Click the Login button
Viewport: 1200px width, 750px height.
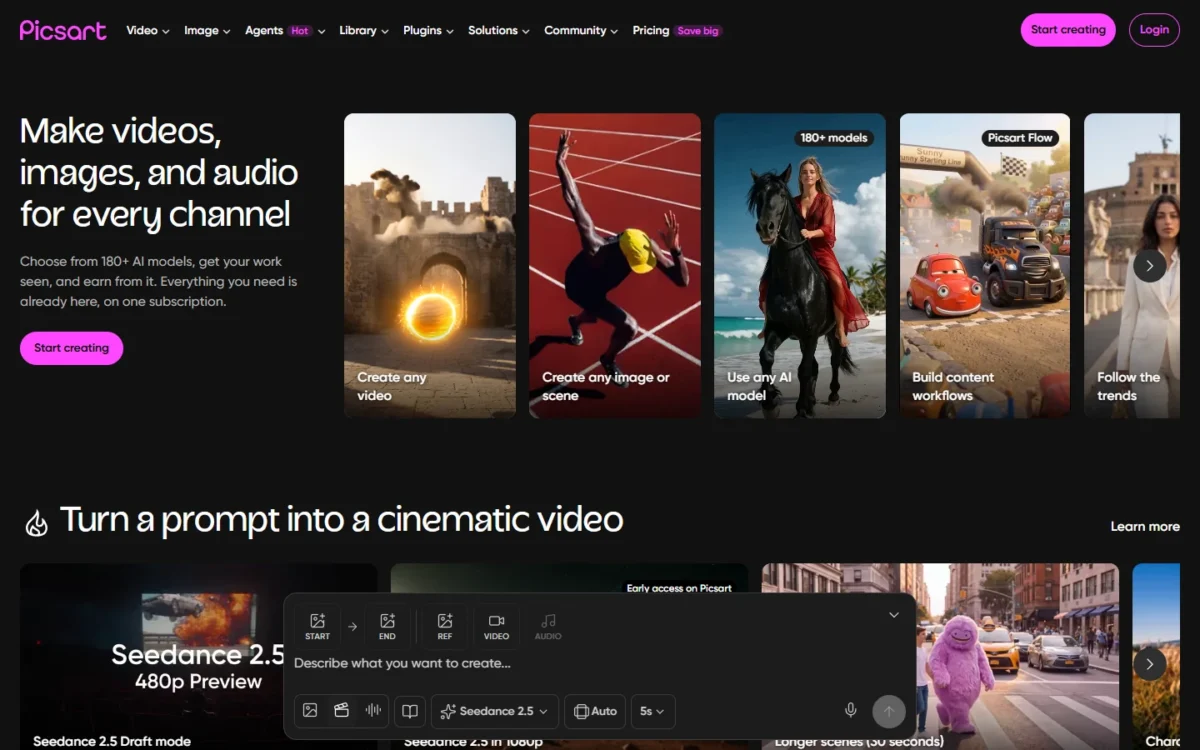pyautogui.click(x=1154, y=30)
